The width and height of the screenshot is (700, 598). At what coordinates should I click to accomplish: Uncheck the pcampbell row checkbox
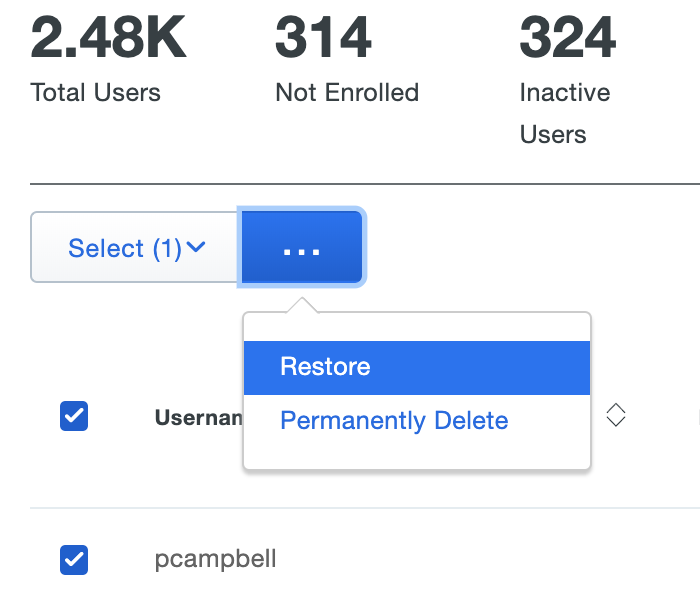point(74,560)
